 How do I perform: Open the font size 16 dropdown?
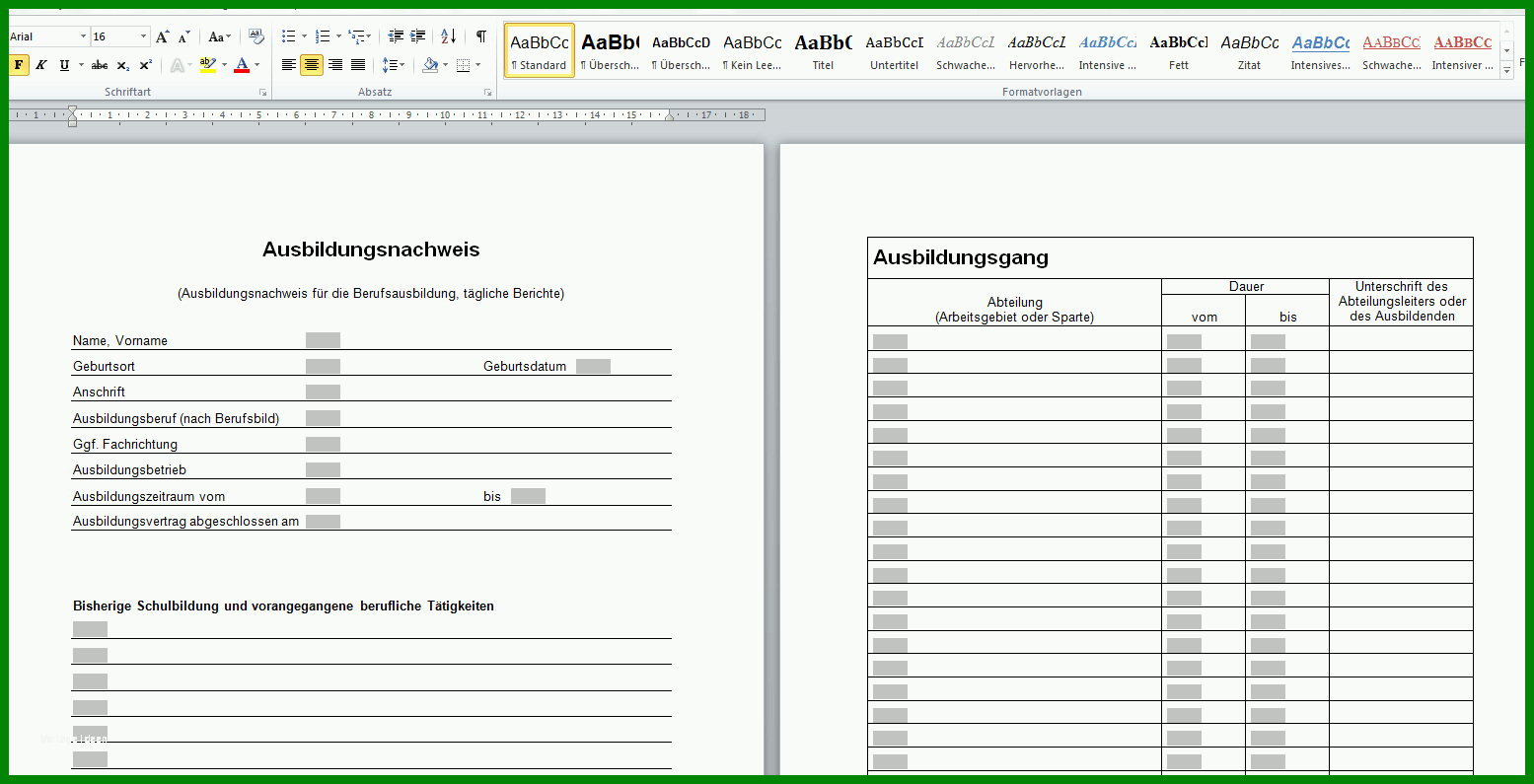(x=143, y=36)
